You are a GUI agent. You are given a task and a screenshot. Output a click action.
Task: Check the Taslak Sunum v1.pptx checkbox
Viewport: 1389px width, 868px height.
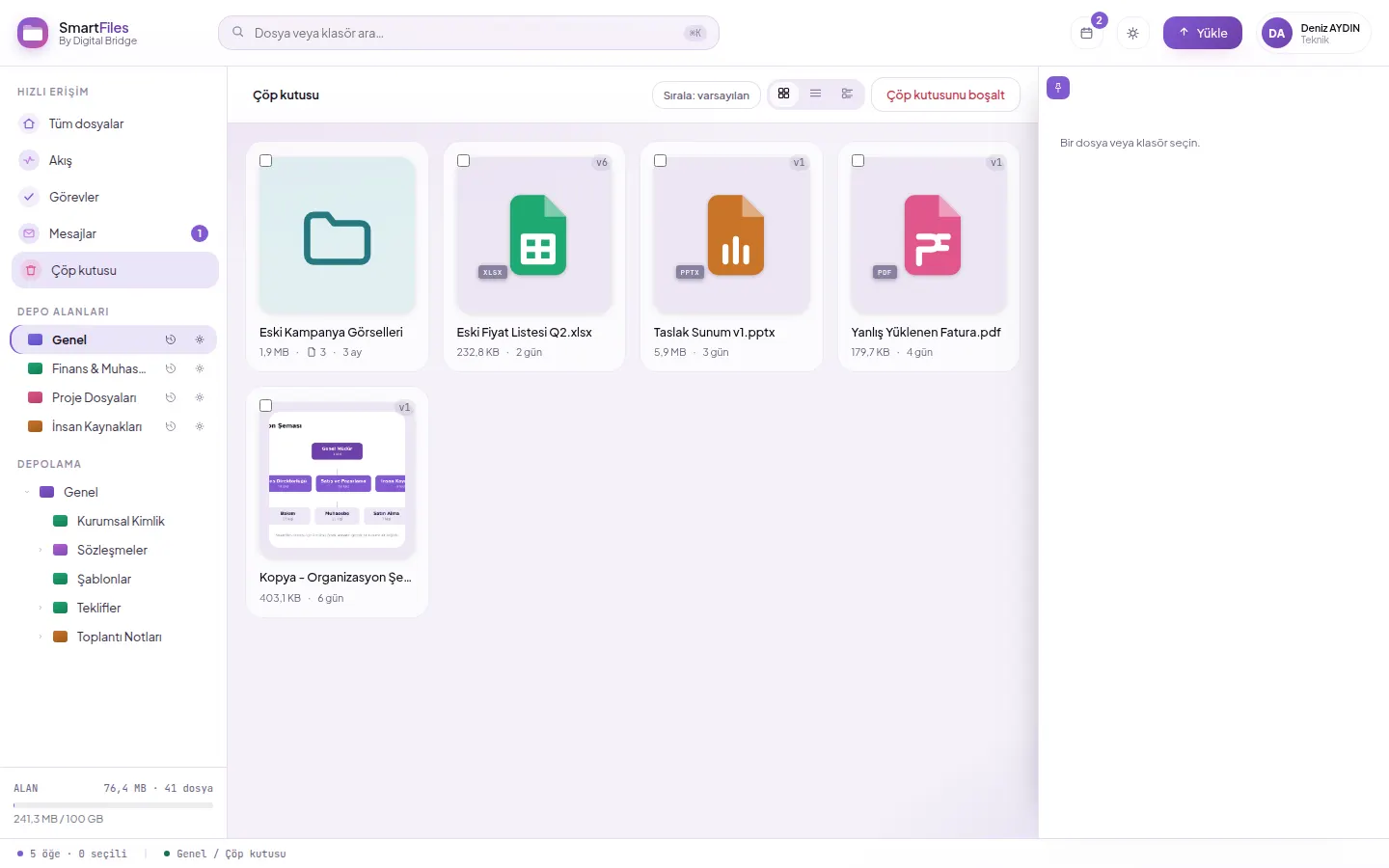point(661,161)
